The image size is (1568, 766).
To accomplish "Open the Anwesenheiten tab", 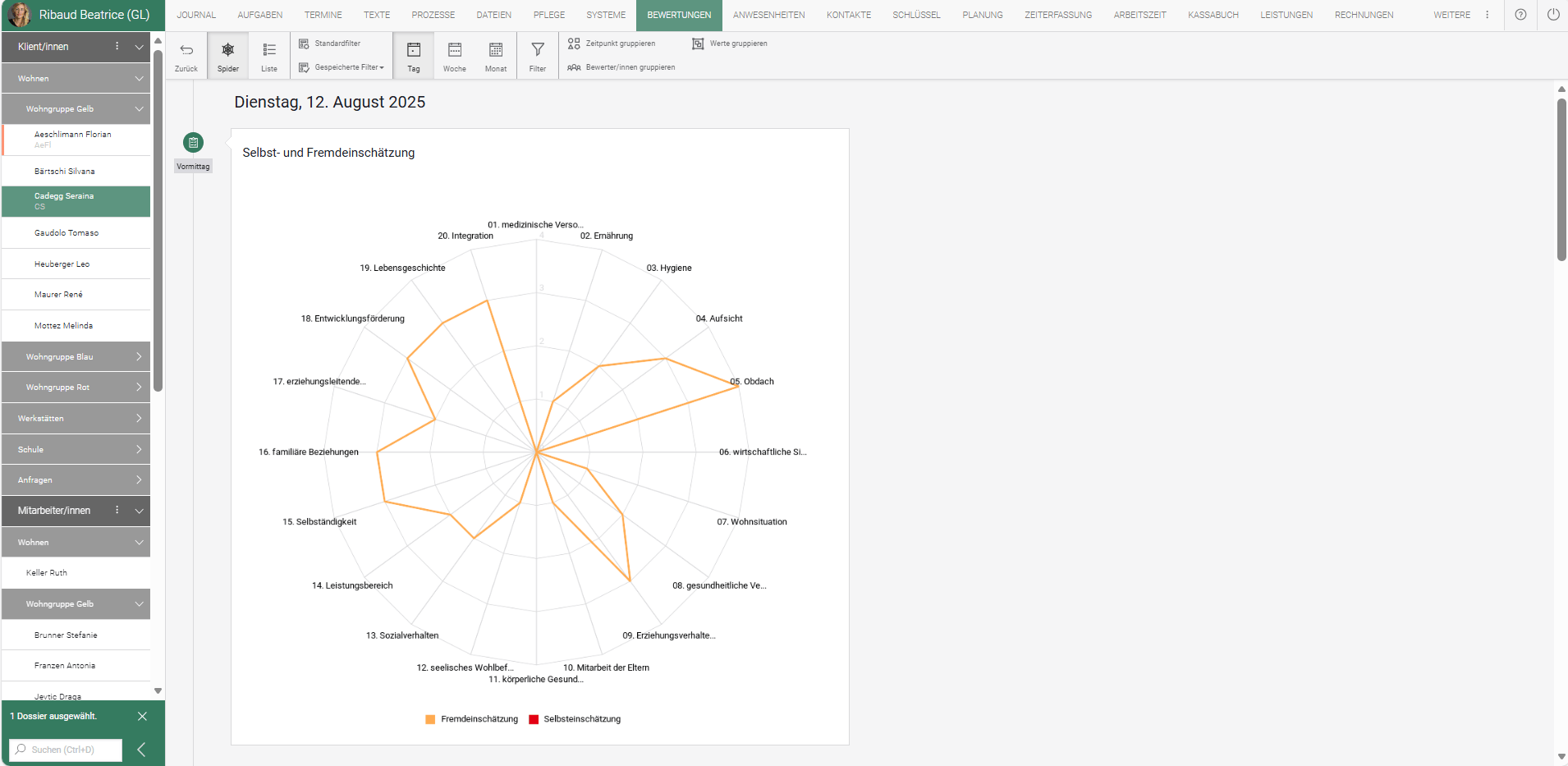I will click(x=768, y=15).
